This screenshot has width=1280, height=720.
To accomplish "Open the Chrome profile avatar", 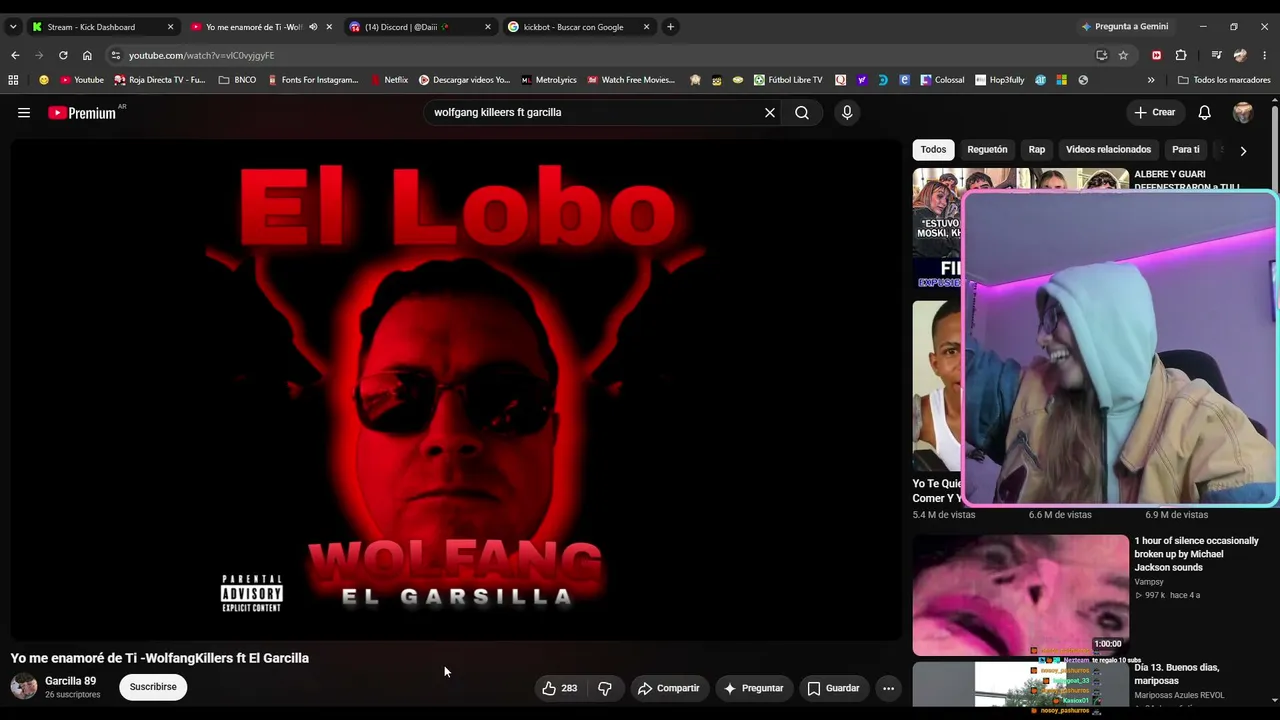I will (1240, 55).
